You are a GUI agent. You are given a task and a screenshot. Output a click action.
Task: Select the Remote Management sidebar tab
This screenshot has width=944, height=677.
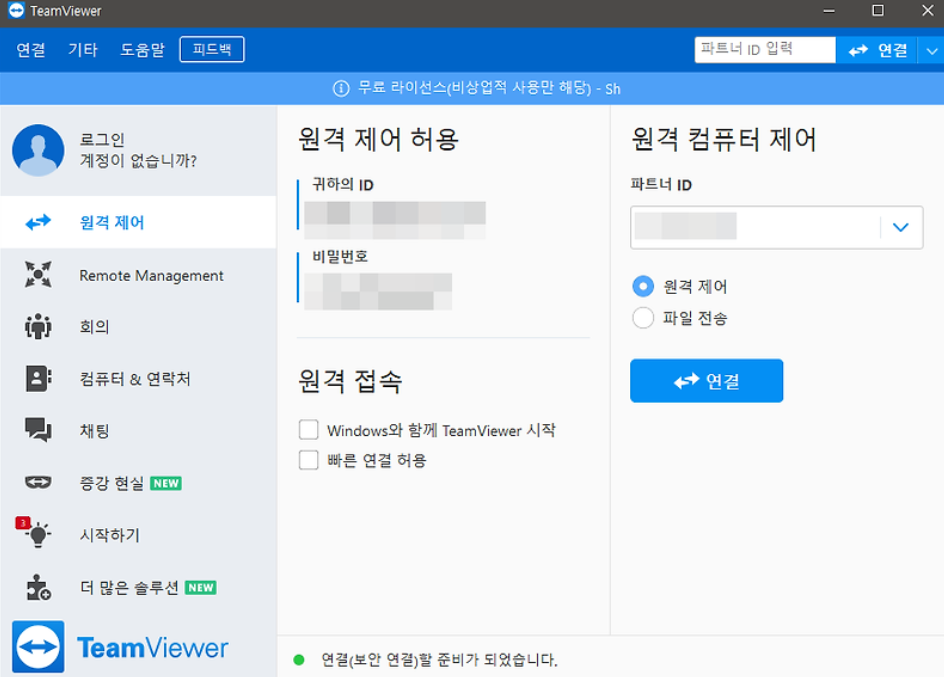[x=138, y=274]
